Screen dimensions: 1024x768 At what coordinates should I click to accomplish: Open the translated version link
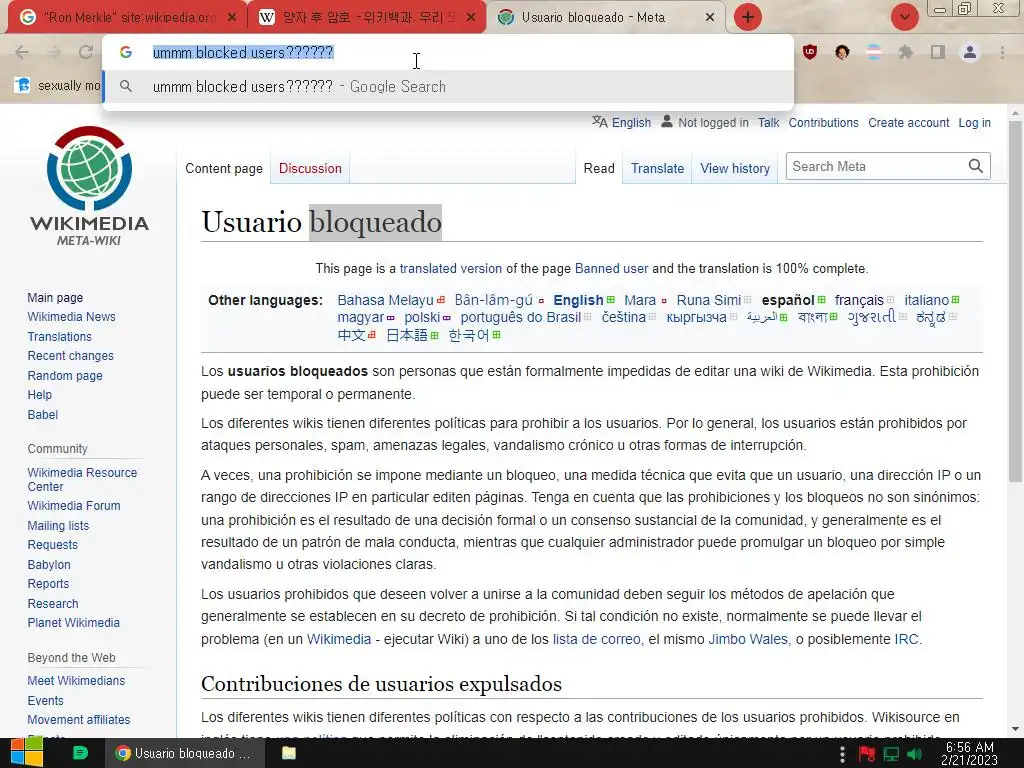451,268
